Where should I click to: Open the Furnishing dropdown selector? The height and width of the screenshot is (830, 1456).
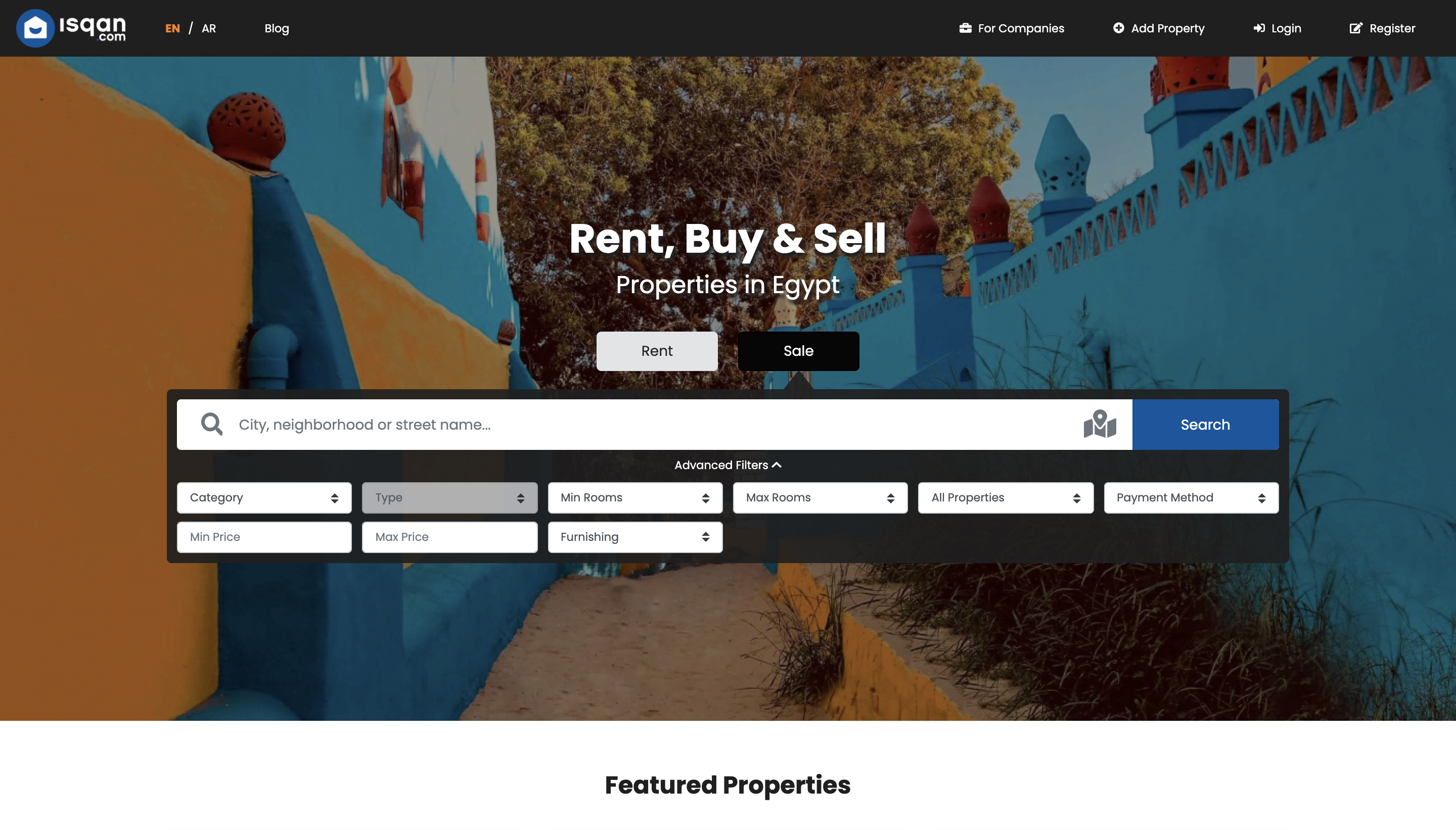click(635, 537)
